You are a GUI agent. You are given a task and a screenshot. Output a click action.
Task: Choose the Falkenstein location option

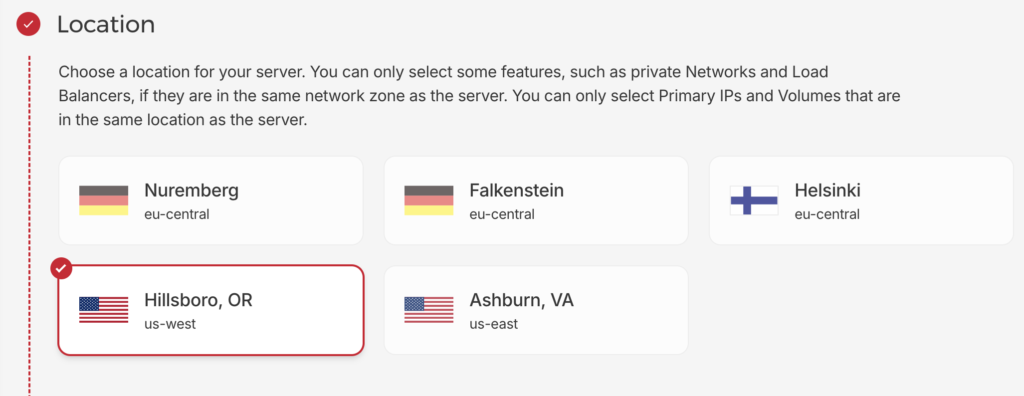click(536, 201)
